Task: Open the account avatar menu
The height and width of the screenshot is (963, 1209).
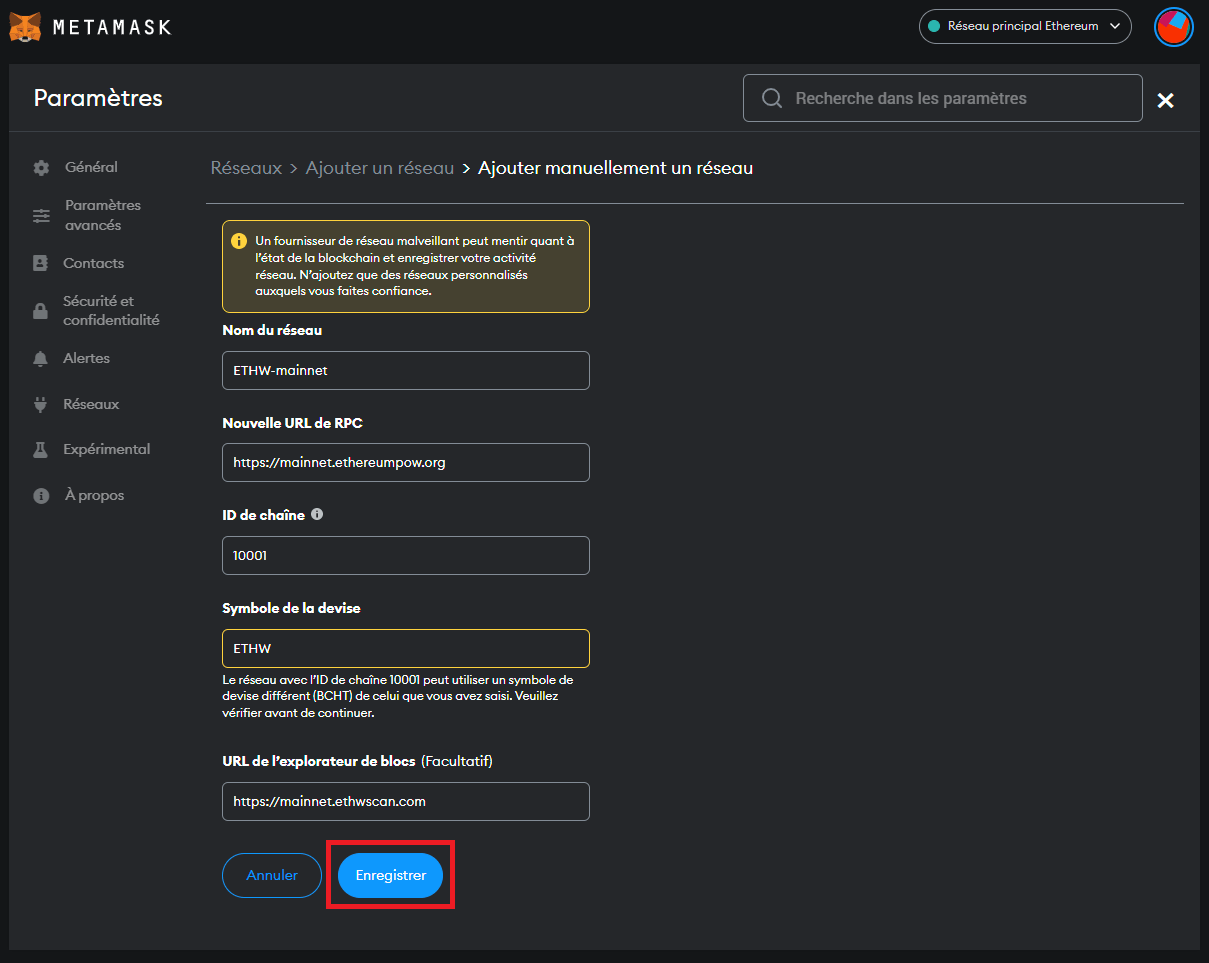Action: (x=1173, y=27)
